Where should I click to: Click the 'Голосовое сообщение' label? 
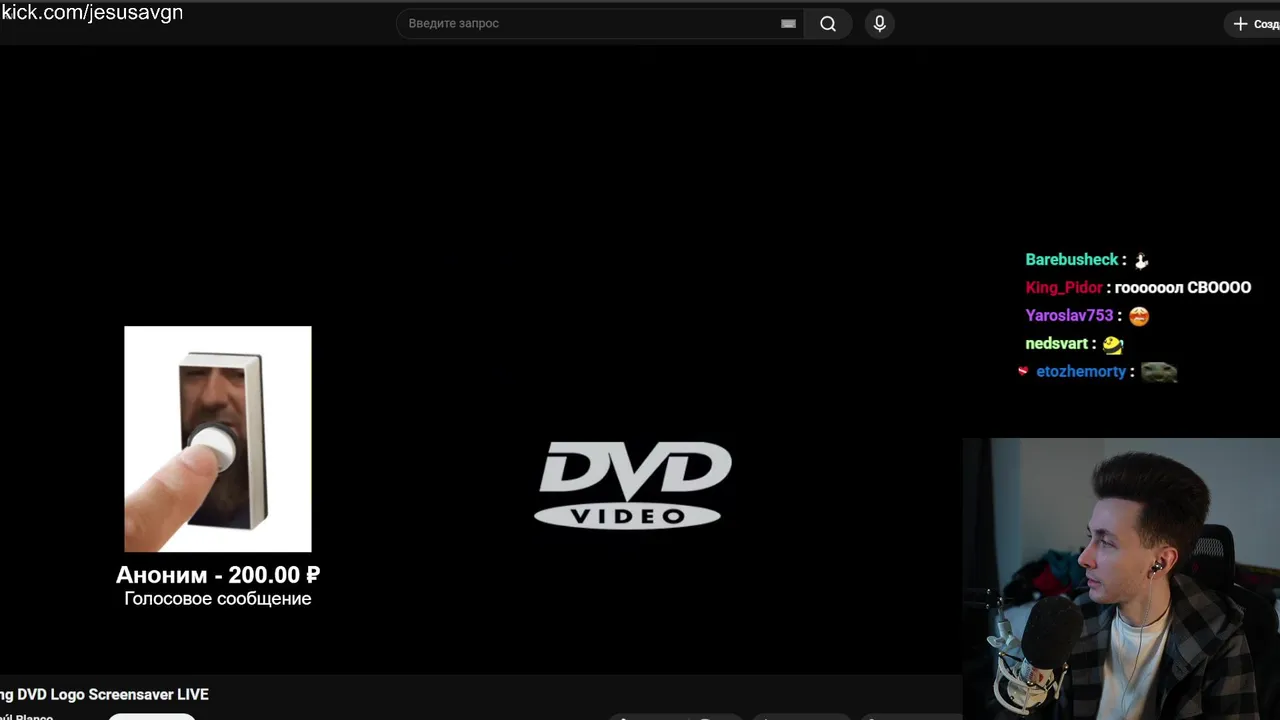coord(218,598)
